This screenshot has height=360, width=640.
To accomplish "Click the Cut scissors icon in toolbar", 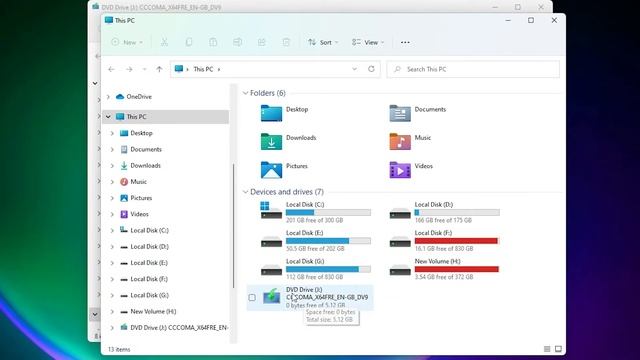I will click(164, 42).
